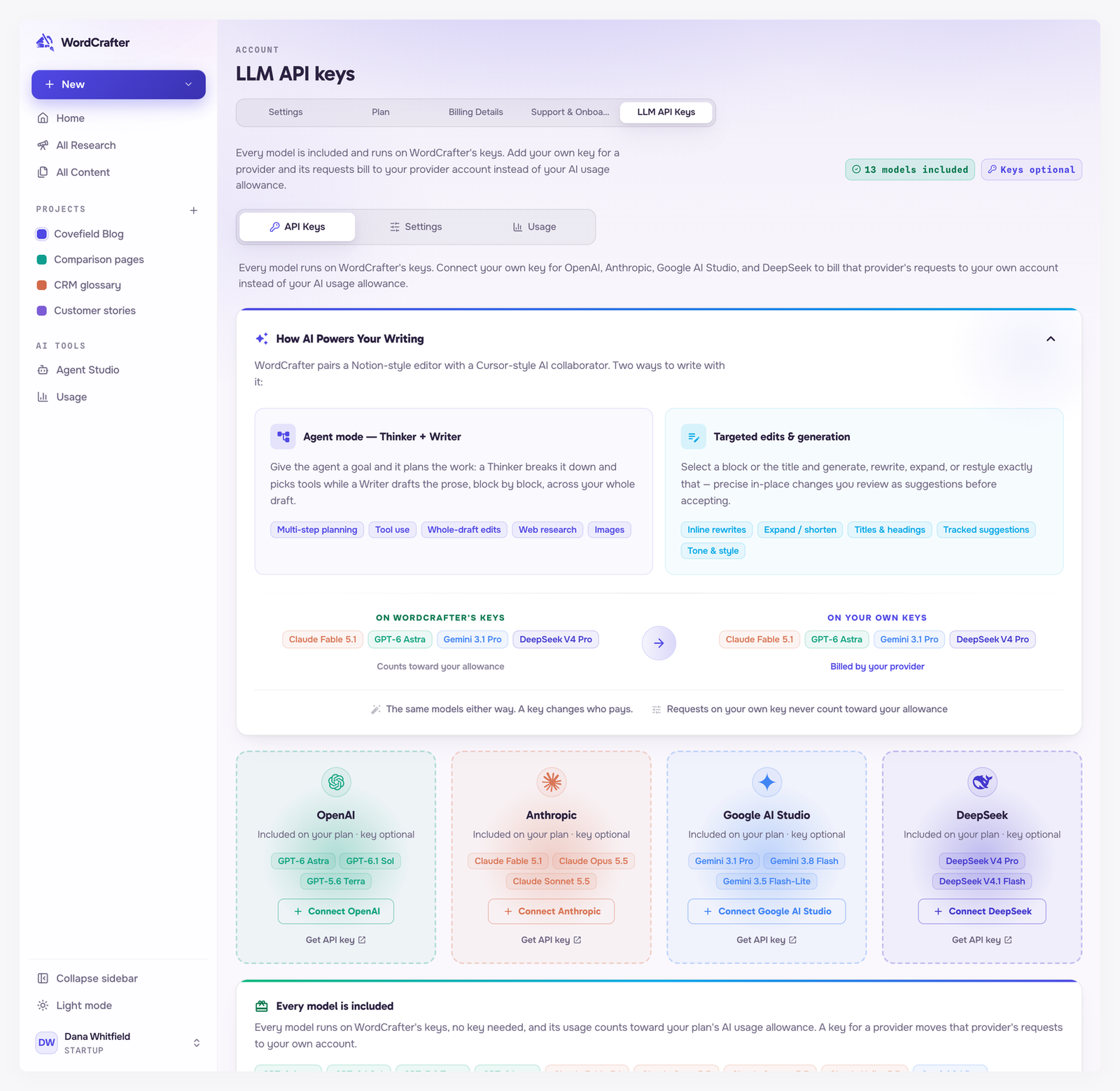This screenshot has height=1091, width=1120.
Task: Open the Home page icon
Action: click(43, 118)
